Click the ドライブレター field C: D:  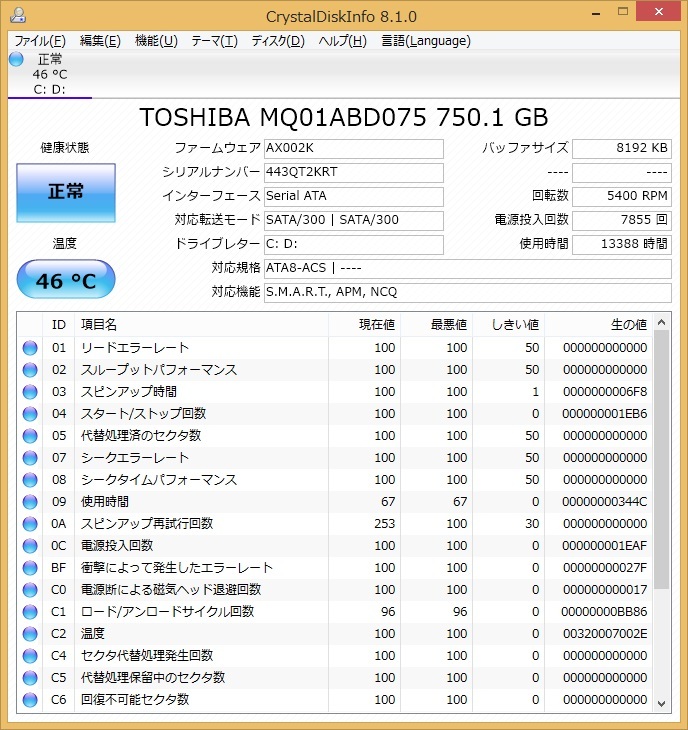(354, 244)
